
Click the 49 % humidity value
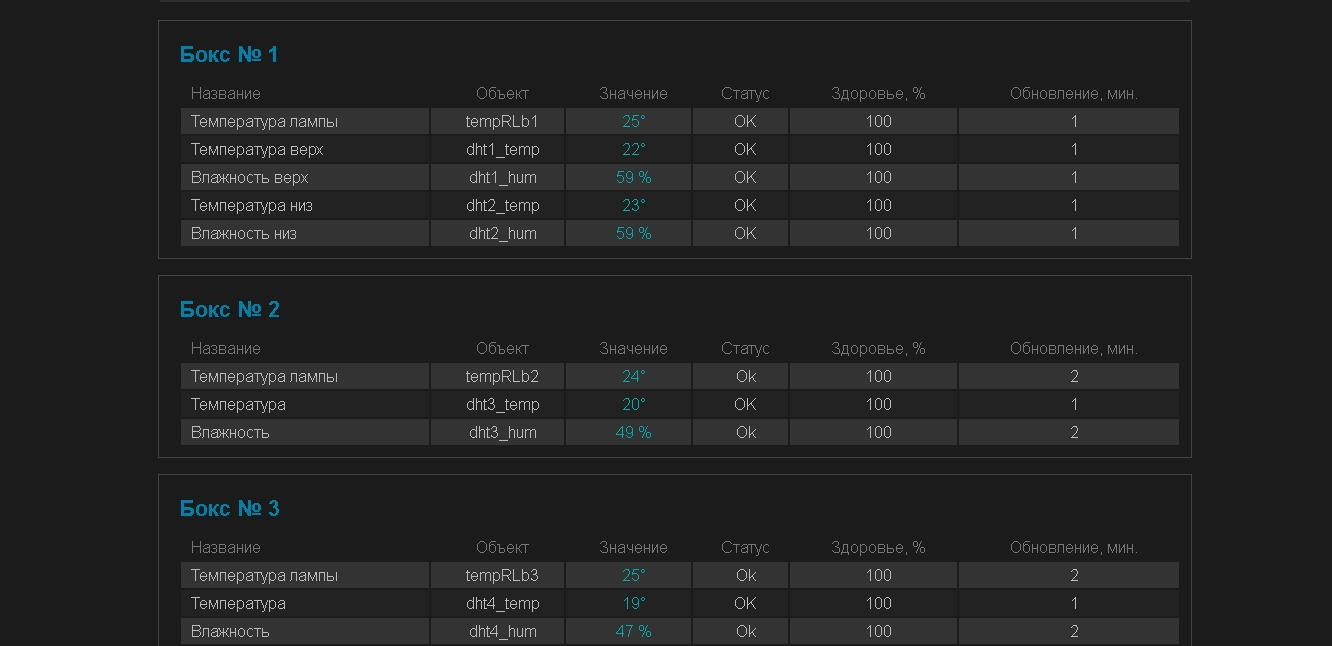pyautogui.click(x=633, y=433)
